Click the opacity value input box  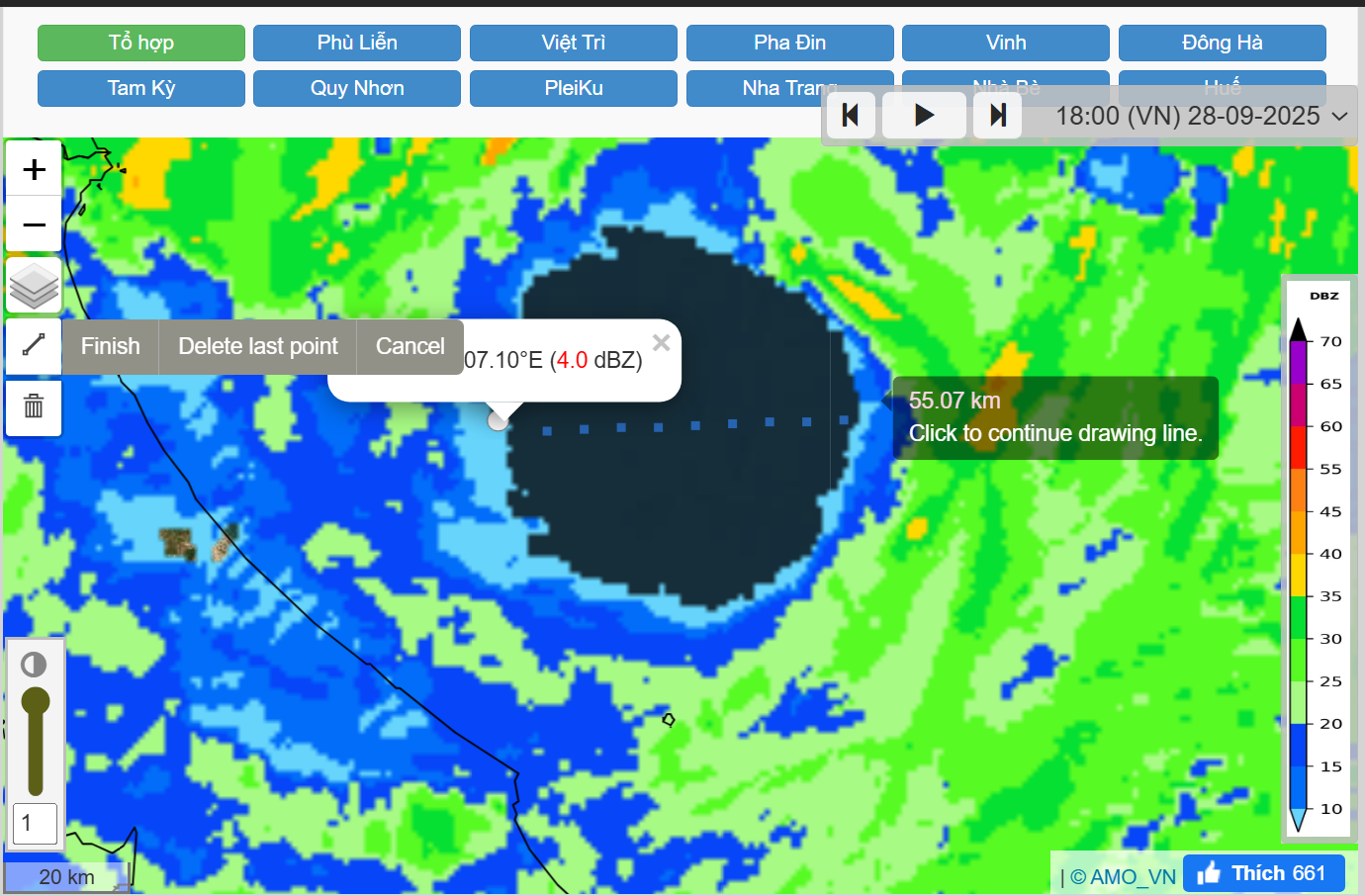(x=35, y=823)
